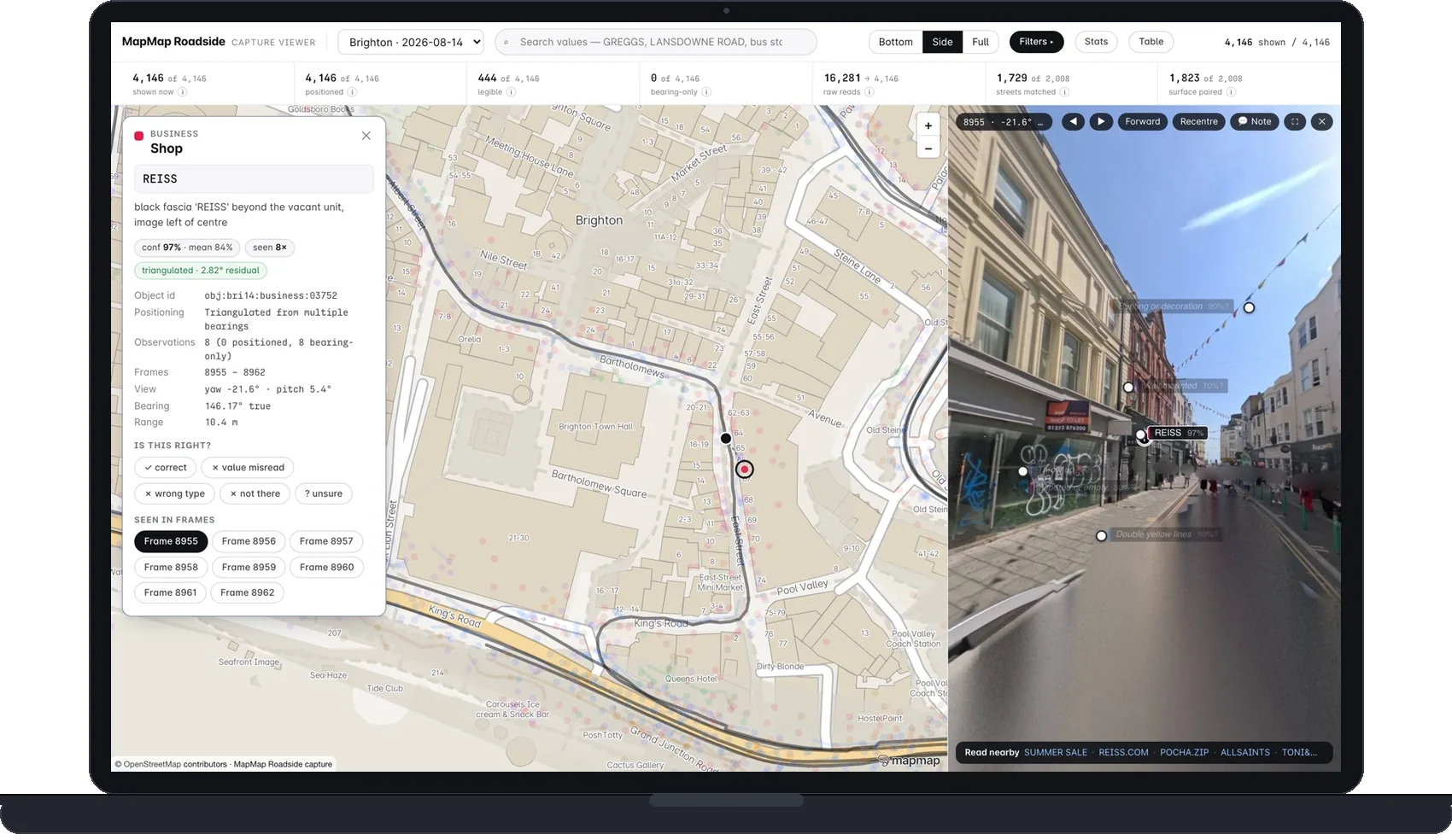This screenshot has height=840, width=1452.
Task: Open the Note speech-bubble button
Action: (x=1255, y=122)
